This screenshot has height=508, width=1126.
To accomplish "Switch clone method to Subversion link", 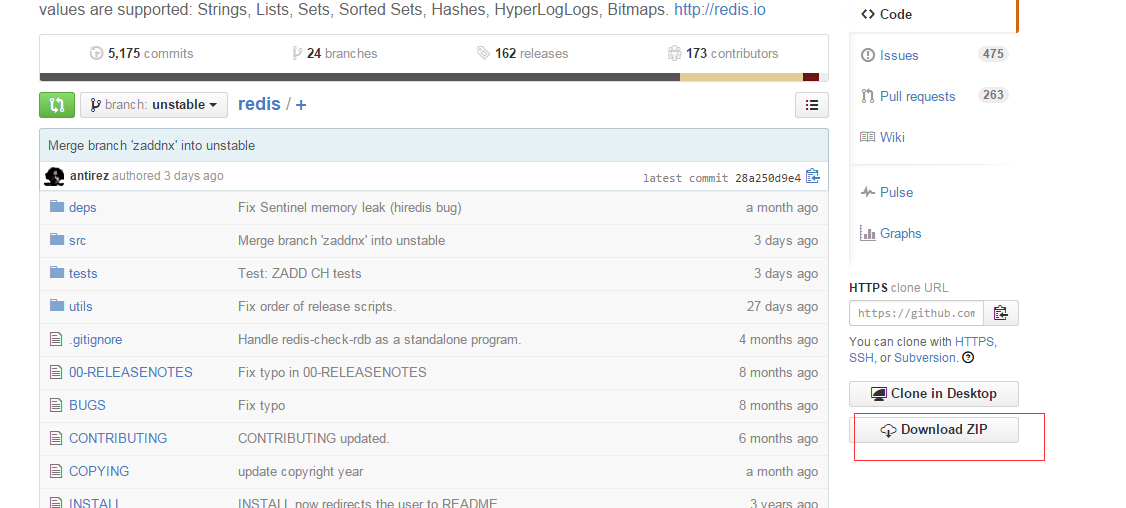I will (925, 358).
